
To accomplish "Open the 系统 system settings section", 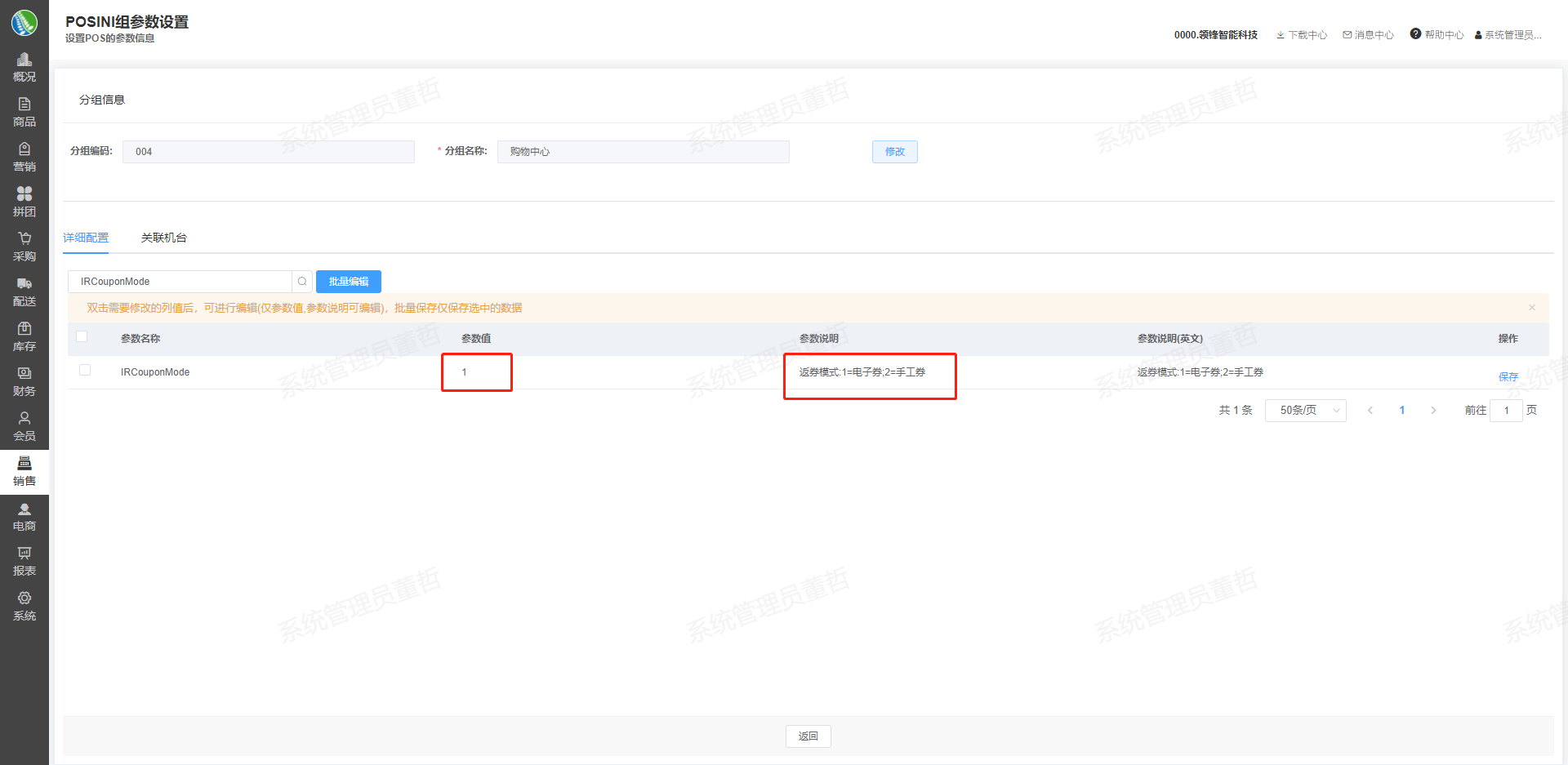I will point(24,607).
